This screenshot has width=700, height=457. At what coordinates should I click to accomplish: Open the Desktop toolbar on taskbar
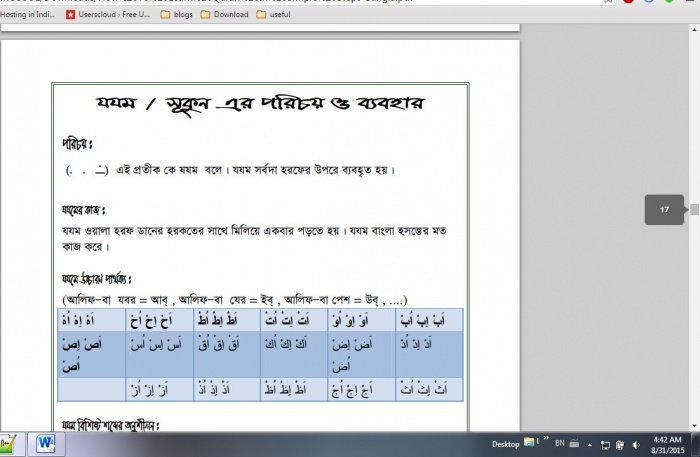(x=506, y=443)
